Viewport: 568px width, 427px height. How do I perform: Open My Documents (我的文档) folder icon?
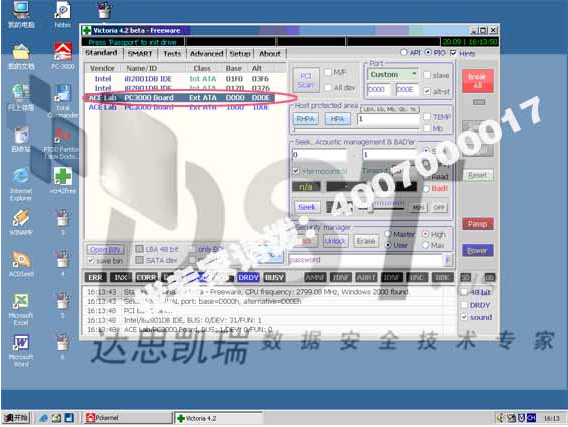(x=21, y=56)
